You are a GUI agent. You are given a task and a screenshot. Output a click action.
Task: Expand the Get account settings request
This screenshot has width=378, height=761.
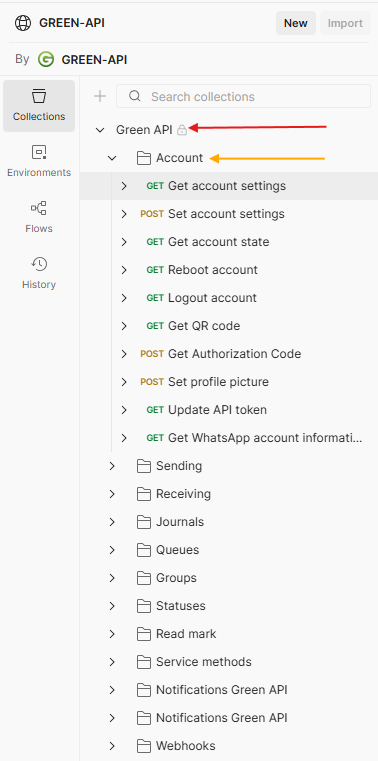[x=124, y=186]
